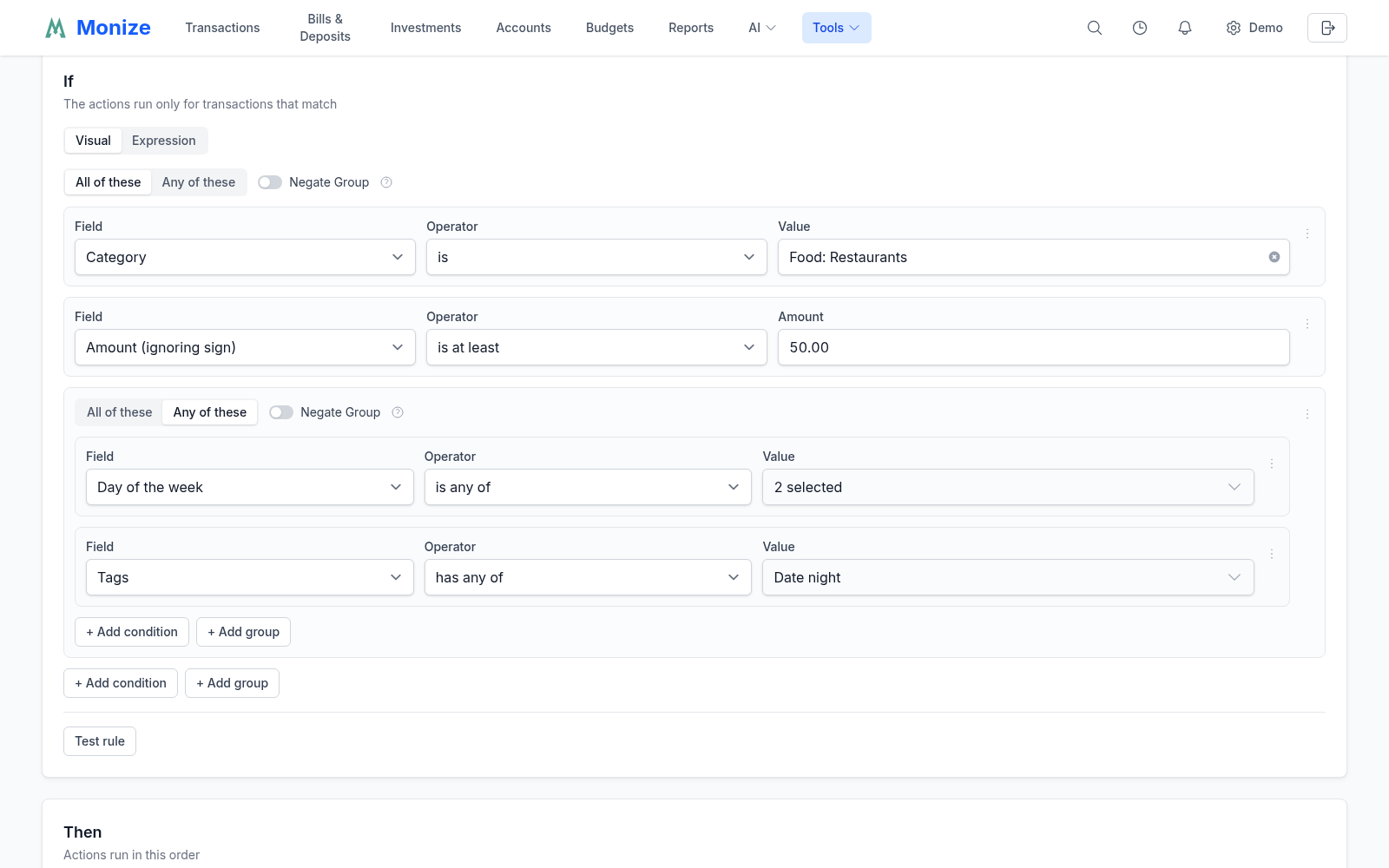Expand the '2 selected' value dropdown
1389x868 pixels.
[1008, 487]
